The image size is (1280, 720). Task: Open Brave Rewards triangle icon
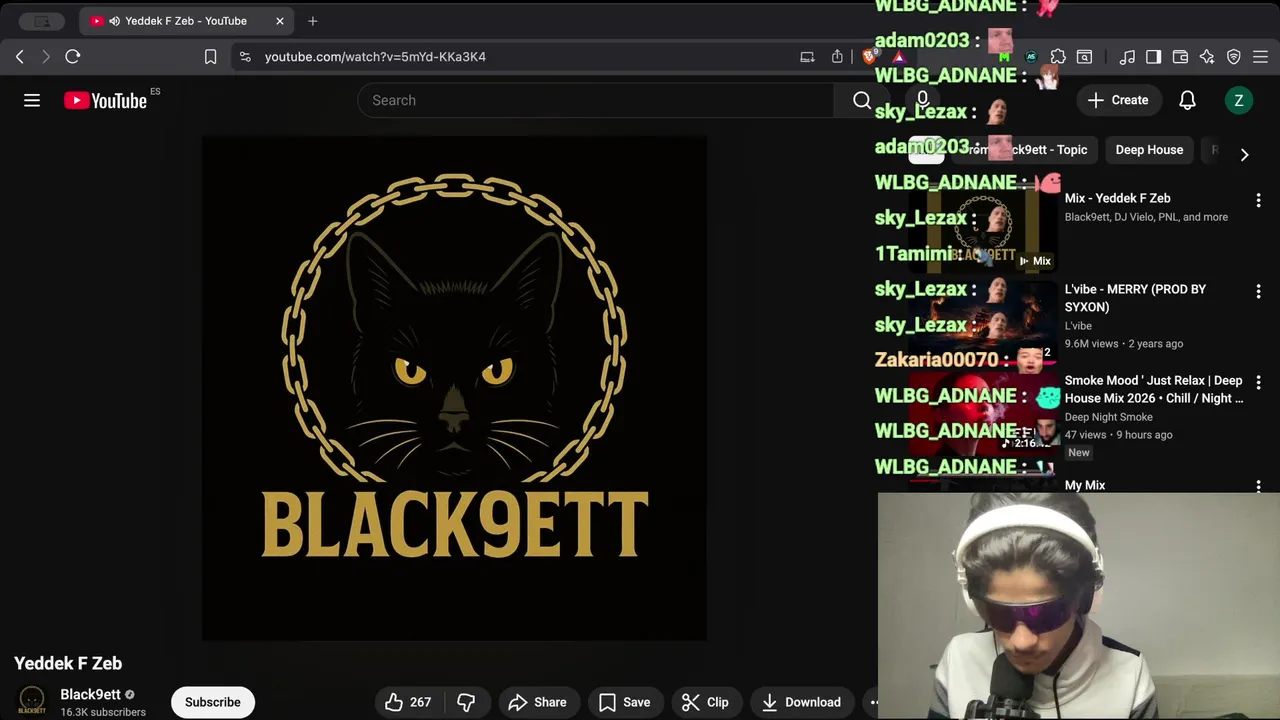(899, 57)
